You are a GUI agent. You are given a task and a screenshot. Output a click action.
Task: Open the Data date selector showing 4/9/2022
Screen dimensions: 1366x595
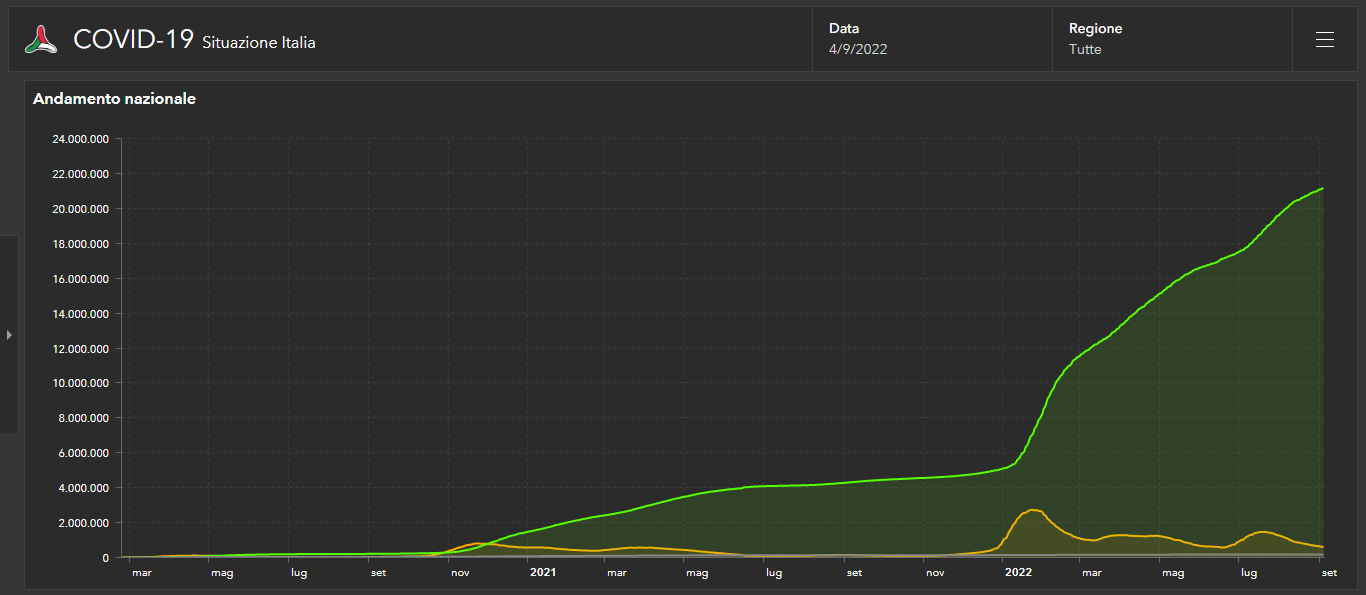[857, 49]
